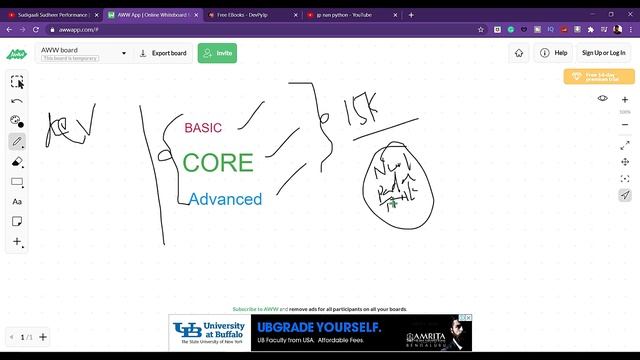
Task: Click Sign Up or Log In
Action: (603, 53)
